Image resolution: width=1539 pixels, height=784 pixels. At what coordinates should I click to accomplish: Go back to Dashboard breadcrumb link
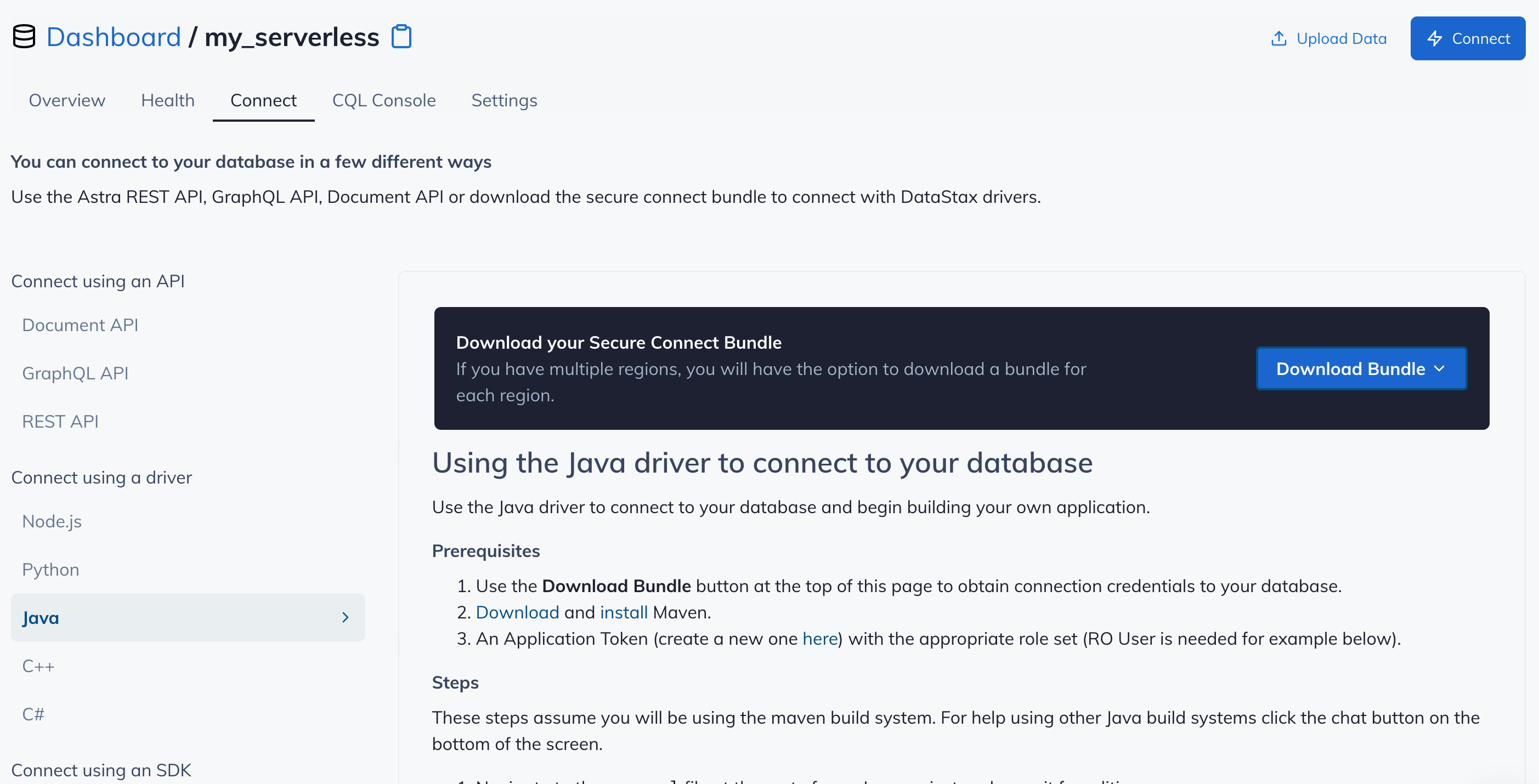point(114,37)
